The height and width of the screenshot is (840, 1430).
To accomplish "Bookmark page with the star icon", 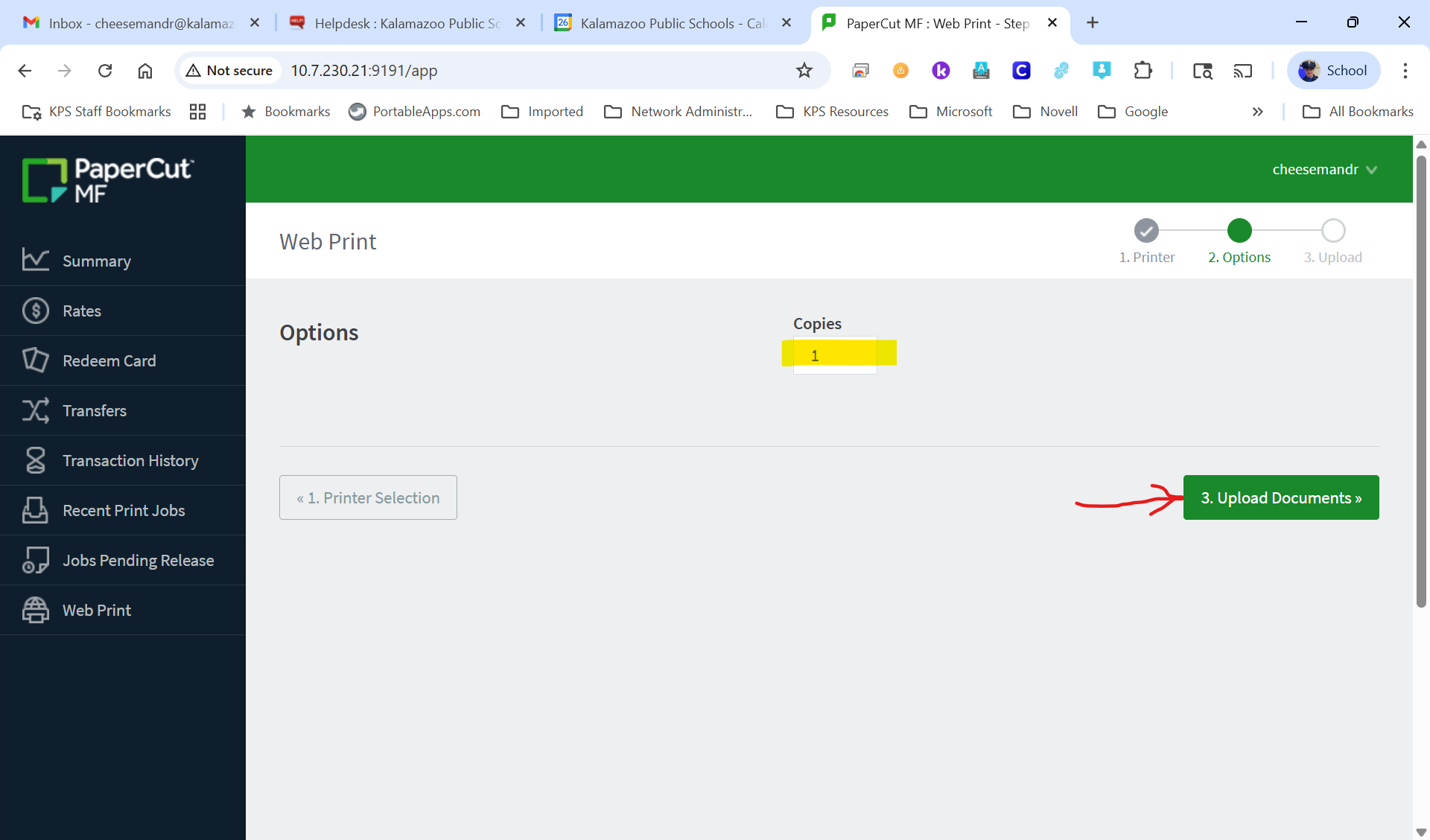I will [x=804, y=71].
